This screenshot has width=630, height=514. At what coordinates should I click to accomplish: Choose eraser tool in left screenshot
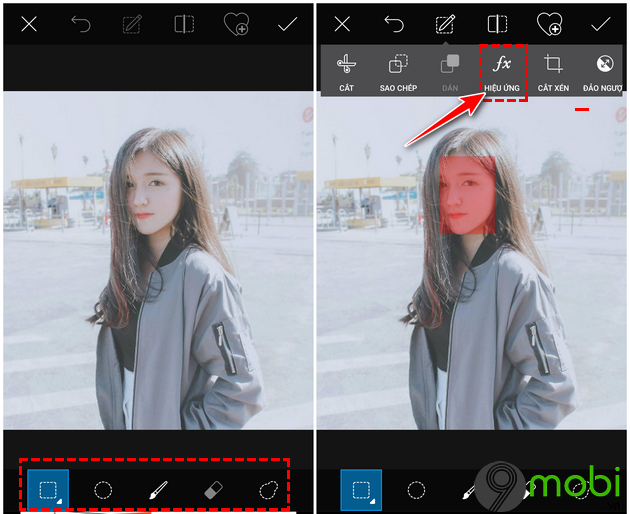coord(213,490)
